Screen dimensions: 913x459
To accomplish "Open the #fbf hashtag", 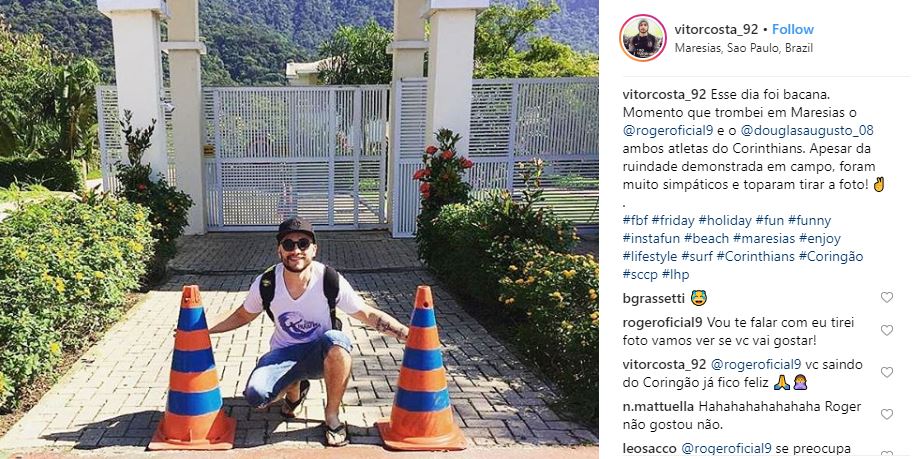I will [x=634, y=221].
